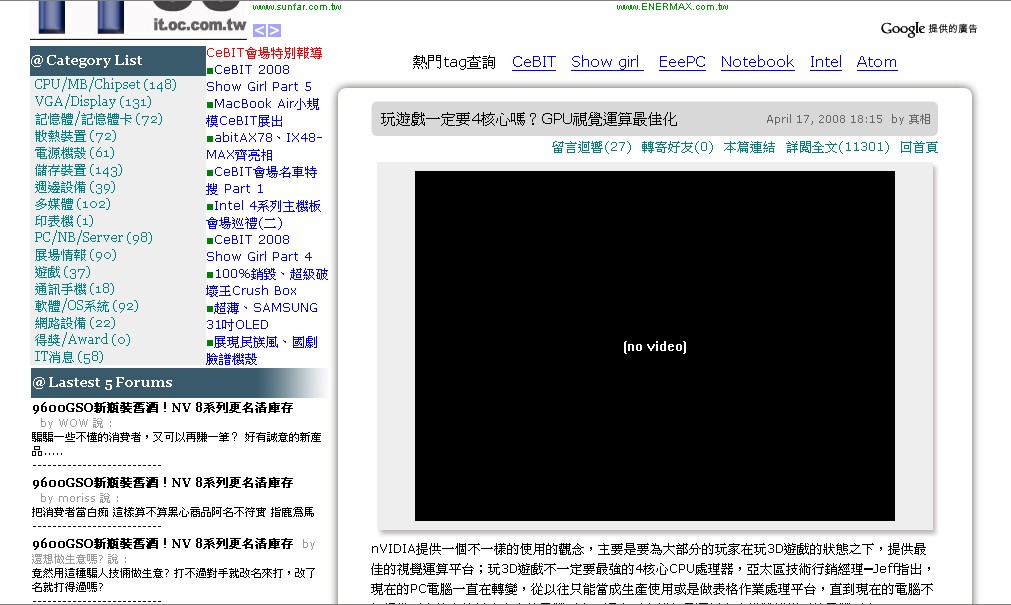View 留言迴響 (27) comments
Image resolution: width=1011 pixels, height=605 pixels.
(591, 147)
